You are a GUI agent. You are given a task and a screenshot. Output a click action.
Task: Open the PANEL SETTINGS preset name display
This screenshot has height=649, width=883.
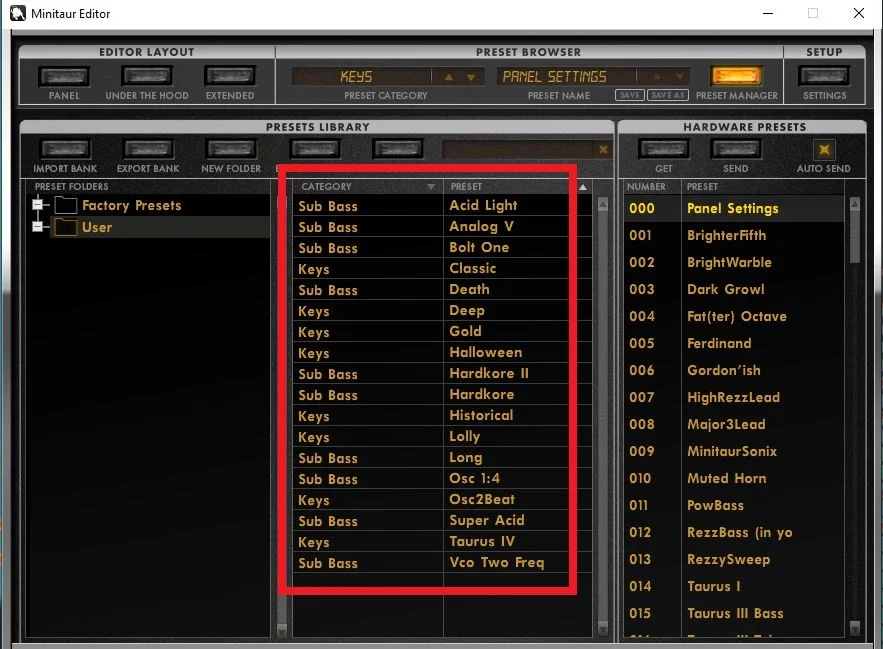(566, 77)
